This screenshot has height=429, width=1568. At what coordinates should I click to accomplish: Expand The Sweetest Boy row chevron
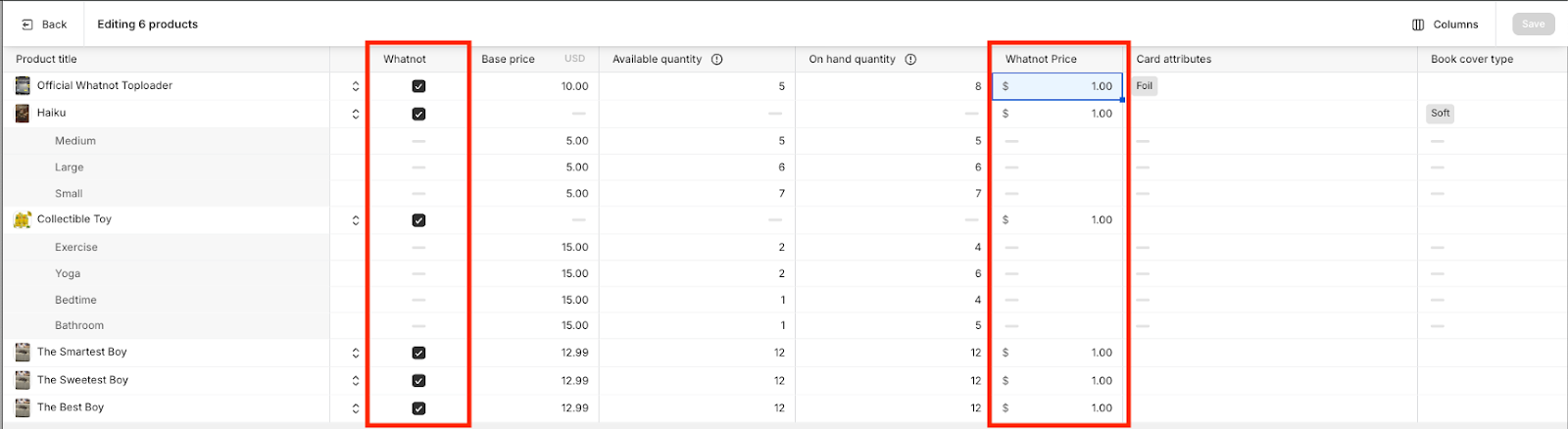[356, 380]
